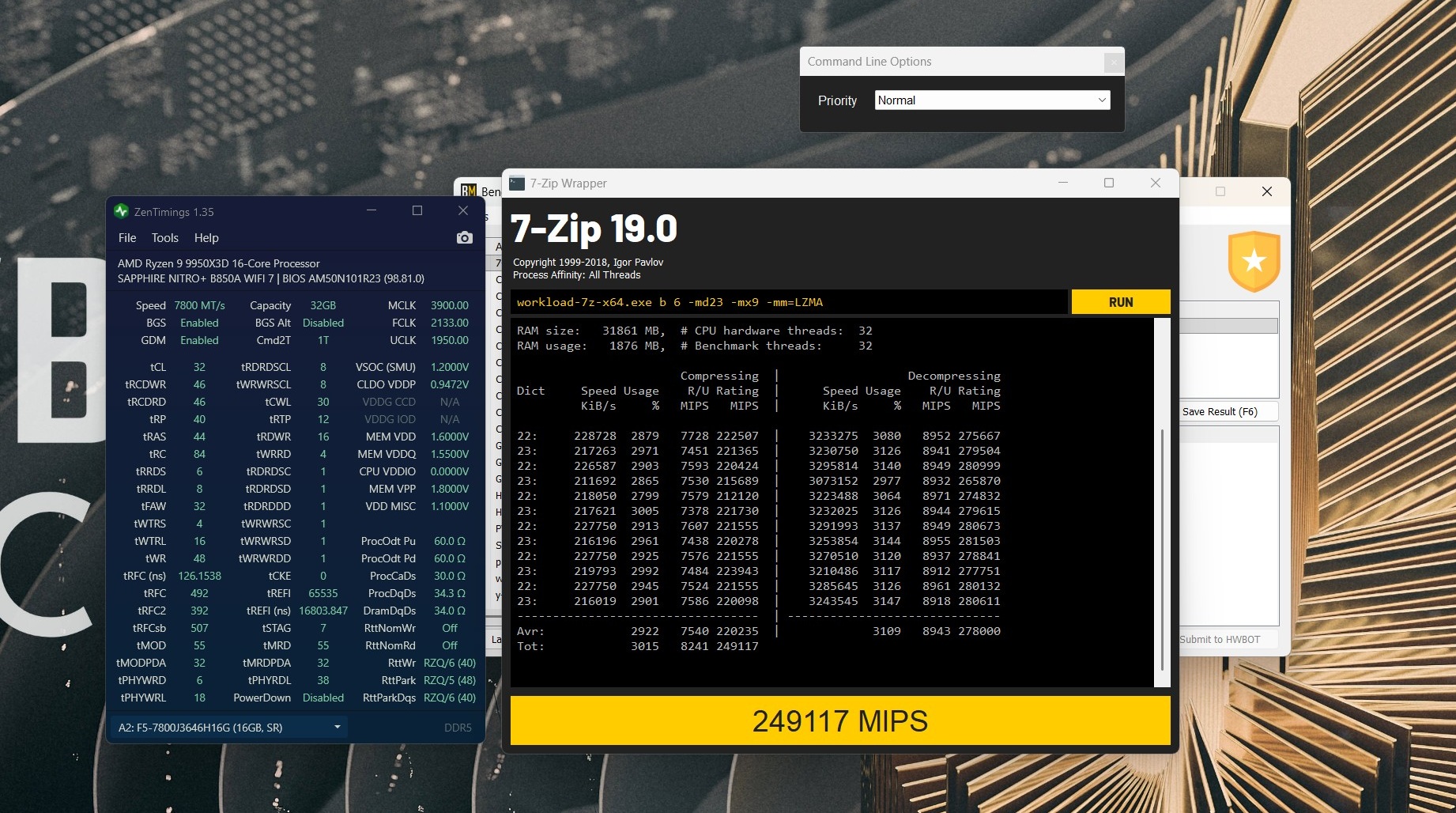This screenshot has height=813, width=1456.
Task: Maximize the 7-Zip Wrapper window
Action: click(x=1109, y=183)
